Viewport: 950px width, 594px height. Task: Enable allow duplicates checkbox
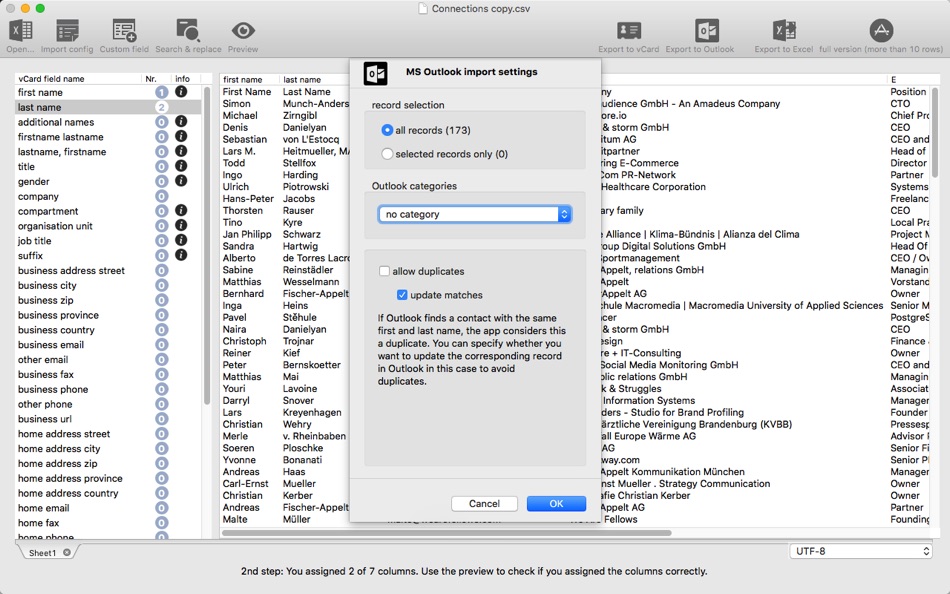point(384,271)
